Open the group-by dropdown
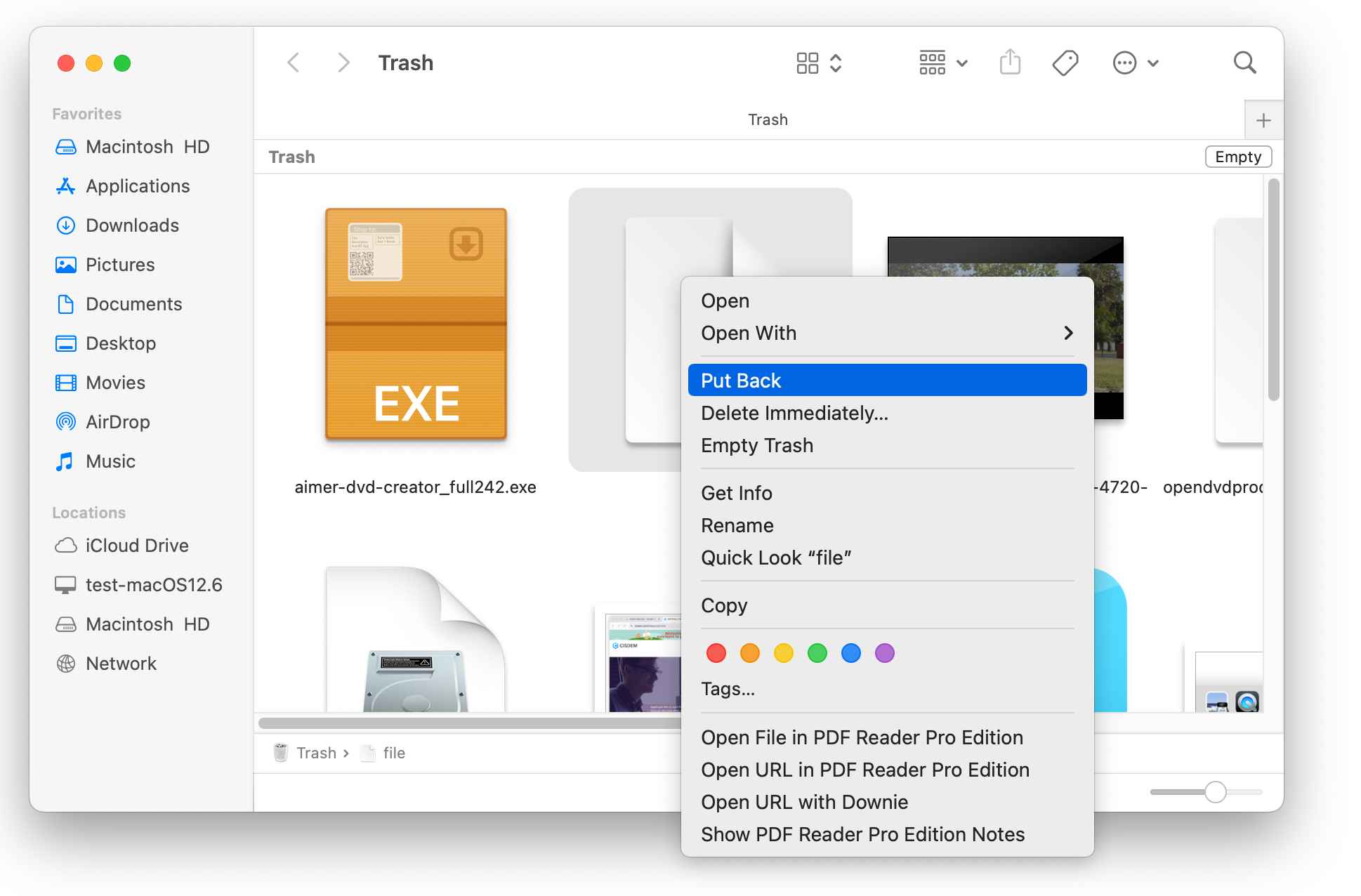The image size is (1361, 896). click(x=943, y=62)
